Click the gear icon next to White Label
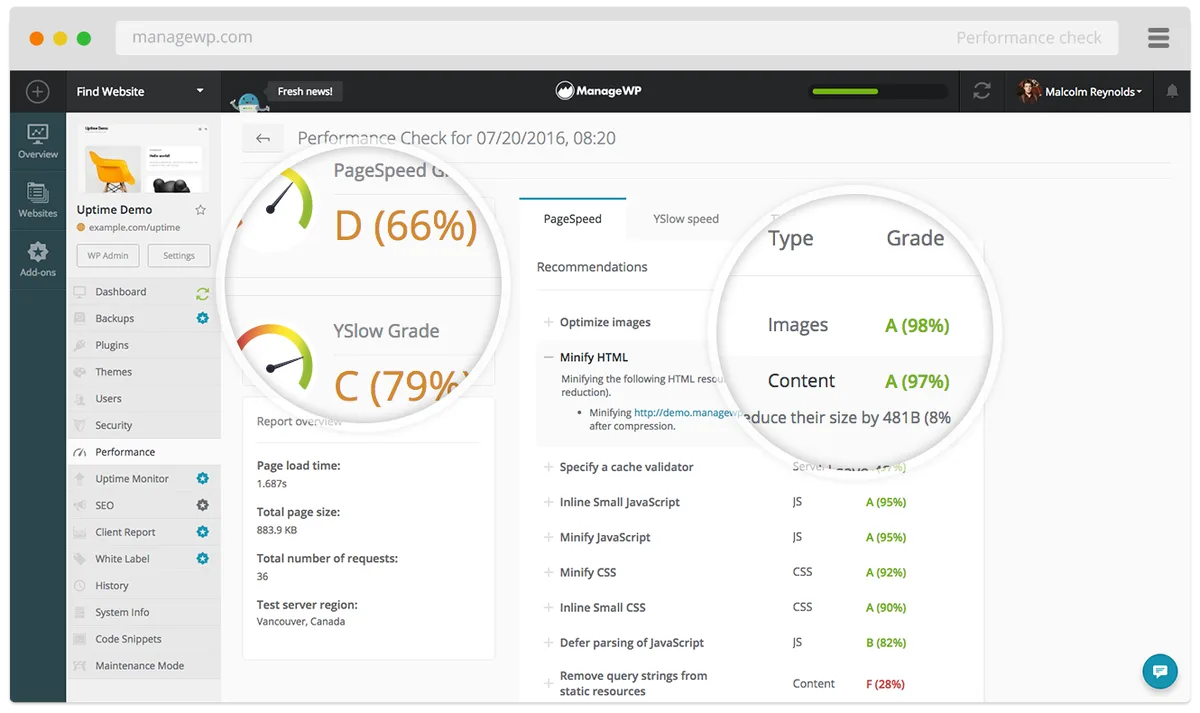The image size is (1200, 713). [202, 558]
